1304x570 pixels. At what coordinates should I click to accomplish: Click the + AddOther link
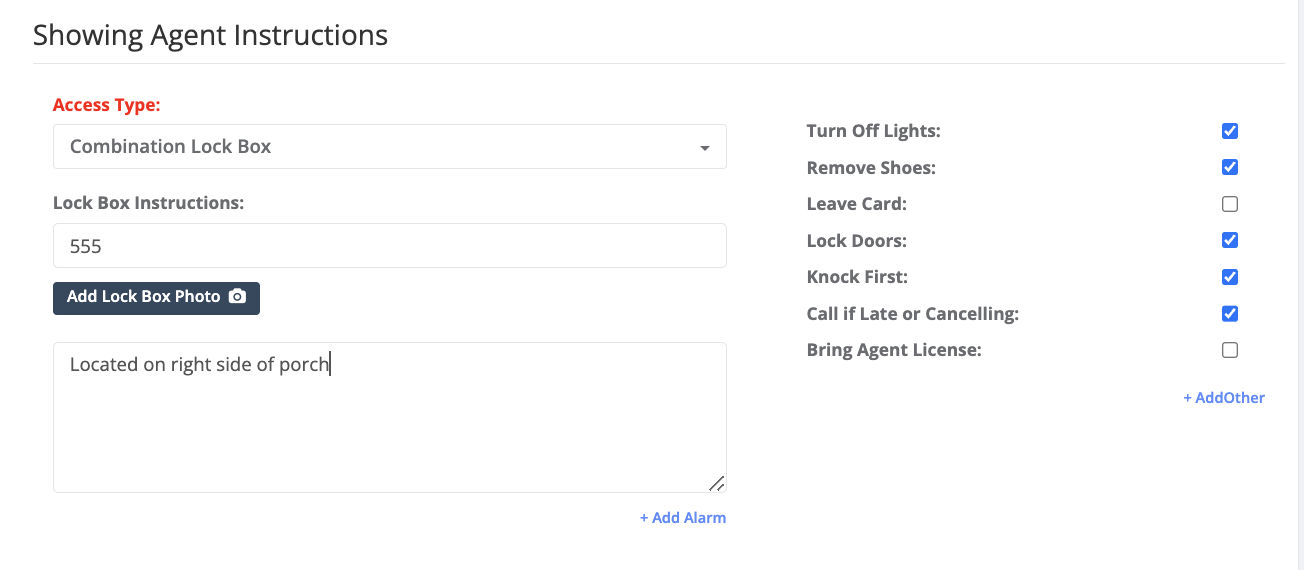1224,398
